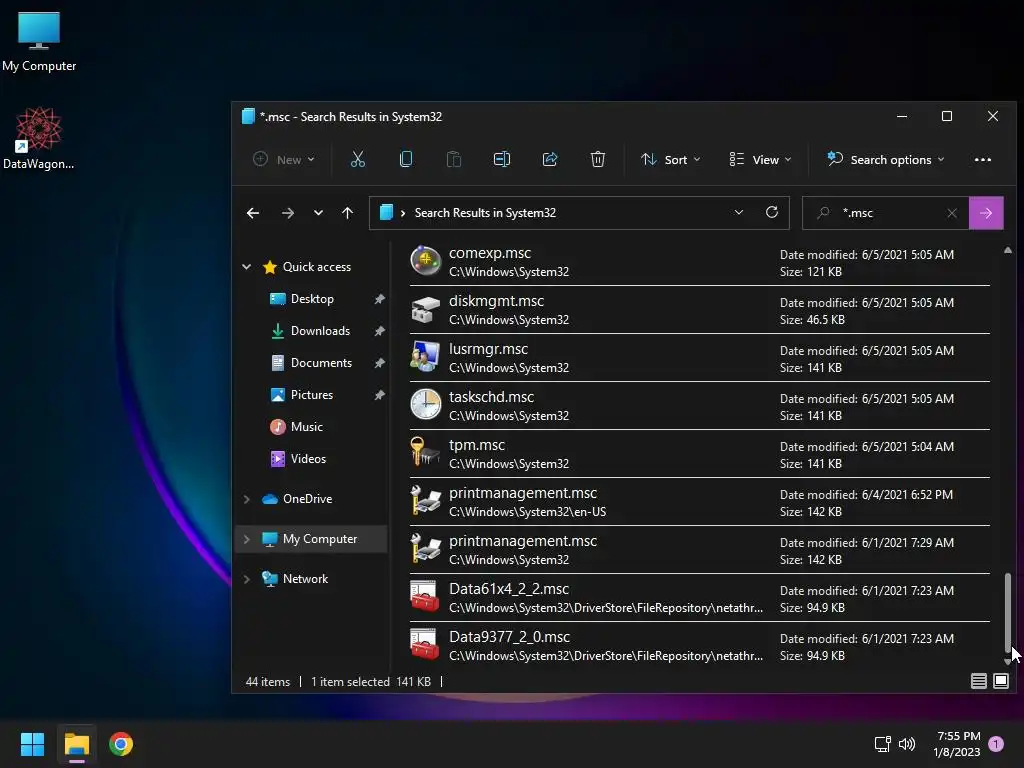Viewport: 1024px width, 768px height.
Task: Click File Explorer in the taskbar
Action: 76,744
